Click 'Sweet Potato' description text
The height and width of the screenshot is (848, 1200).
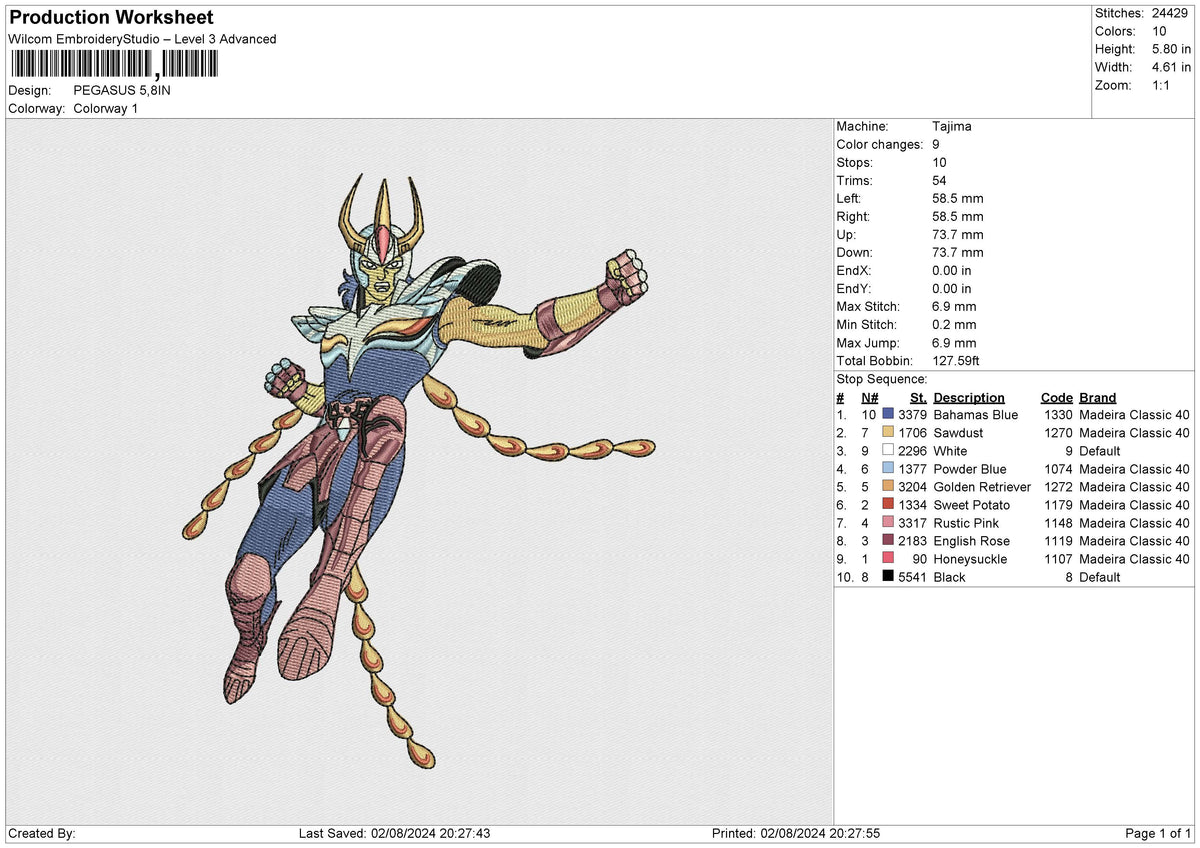tap(971, 505)
